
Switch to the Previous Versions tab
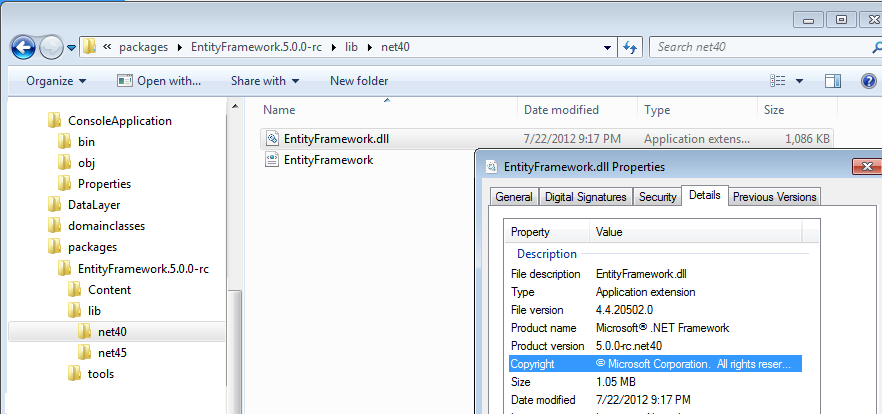775,197
